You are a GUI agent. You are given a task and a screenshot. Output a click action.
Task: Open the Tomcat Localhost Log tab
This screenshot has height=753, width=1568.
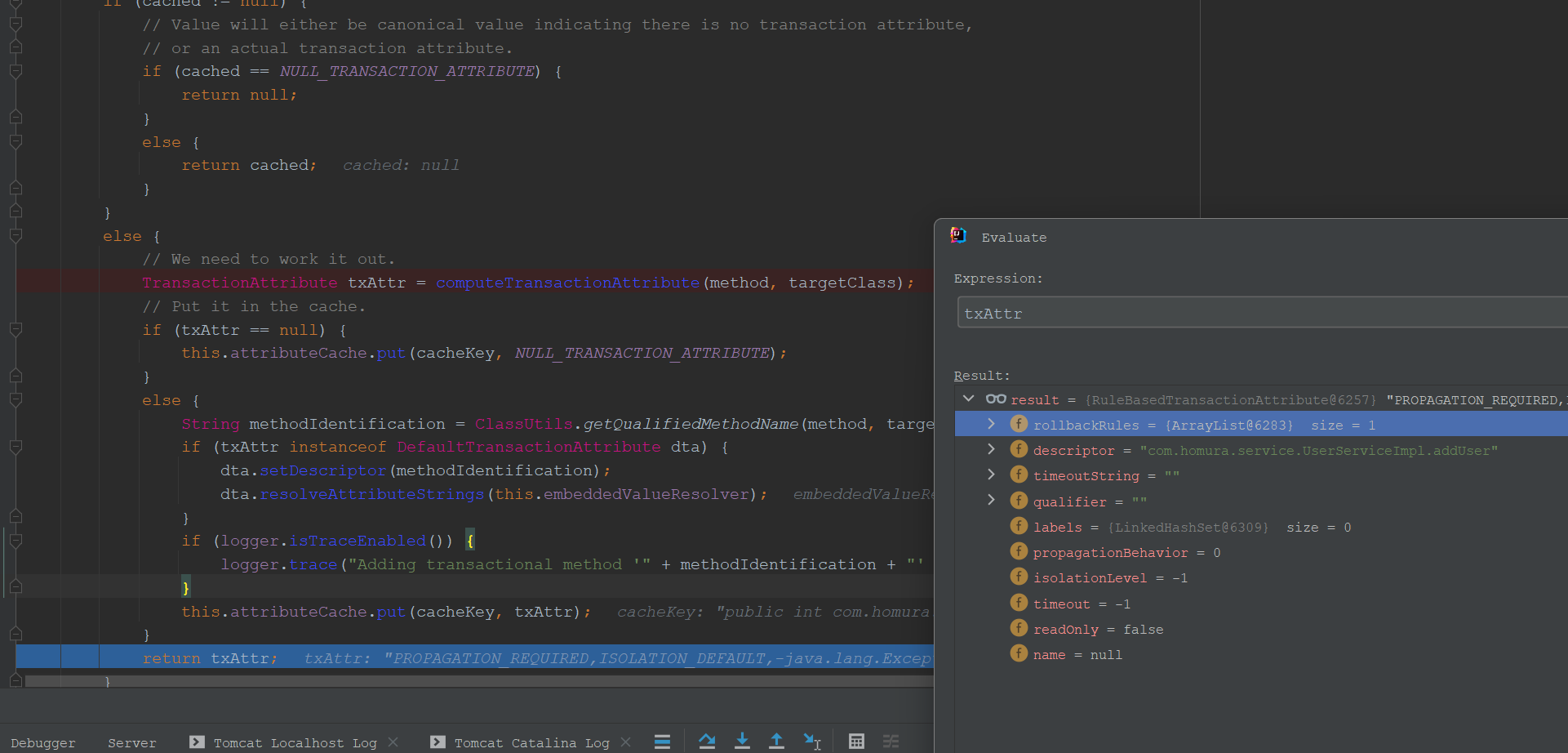pyautogui.click(x=295, y=742)
